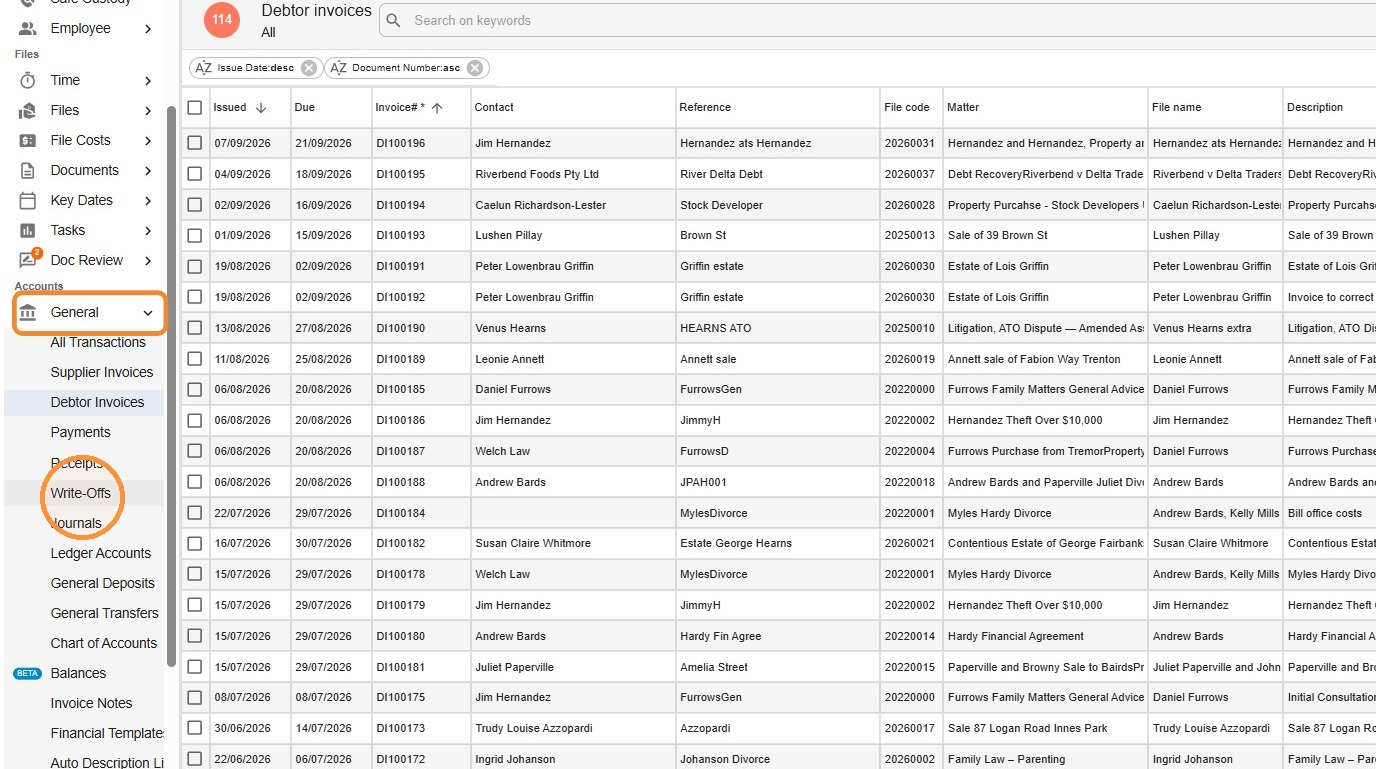This screenshot has width=1376, height=769.
Task: Click the orange 114 count badge
Action: coord(222,19)
